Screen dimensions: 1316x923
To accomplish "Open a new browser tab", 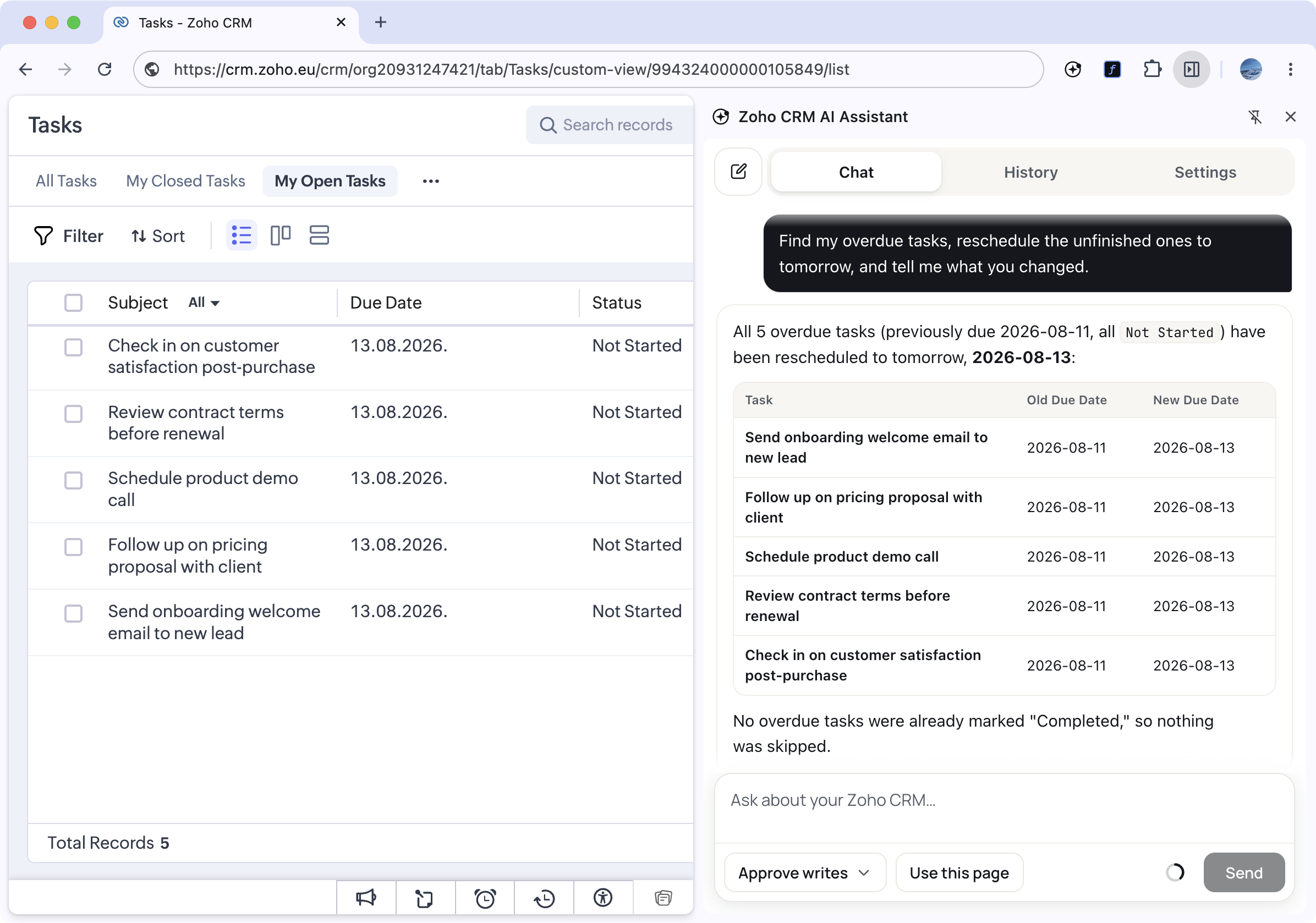I will [381, 23].
